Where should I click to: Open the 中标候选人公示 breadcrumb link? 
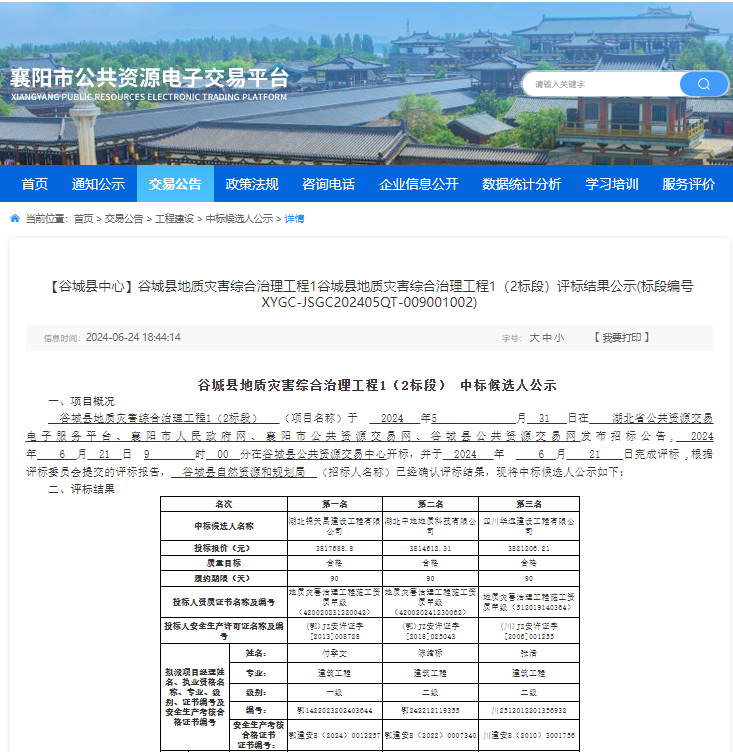(239, 218)
